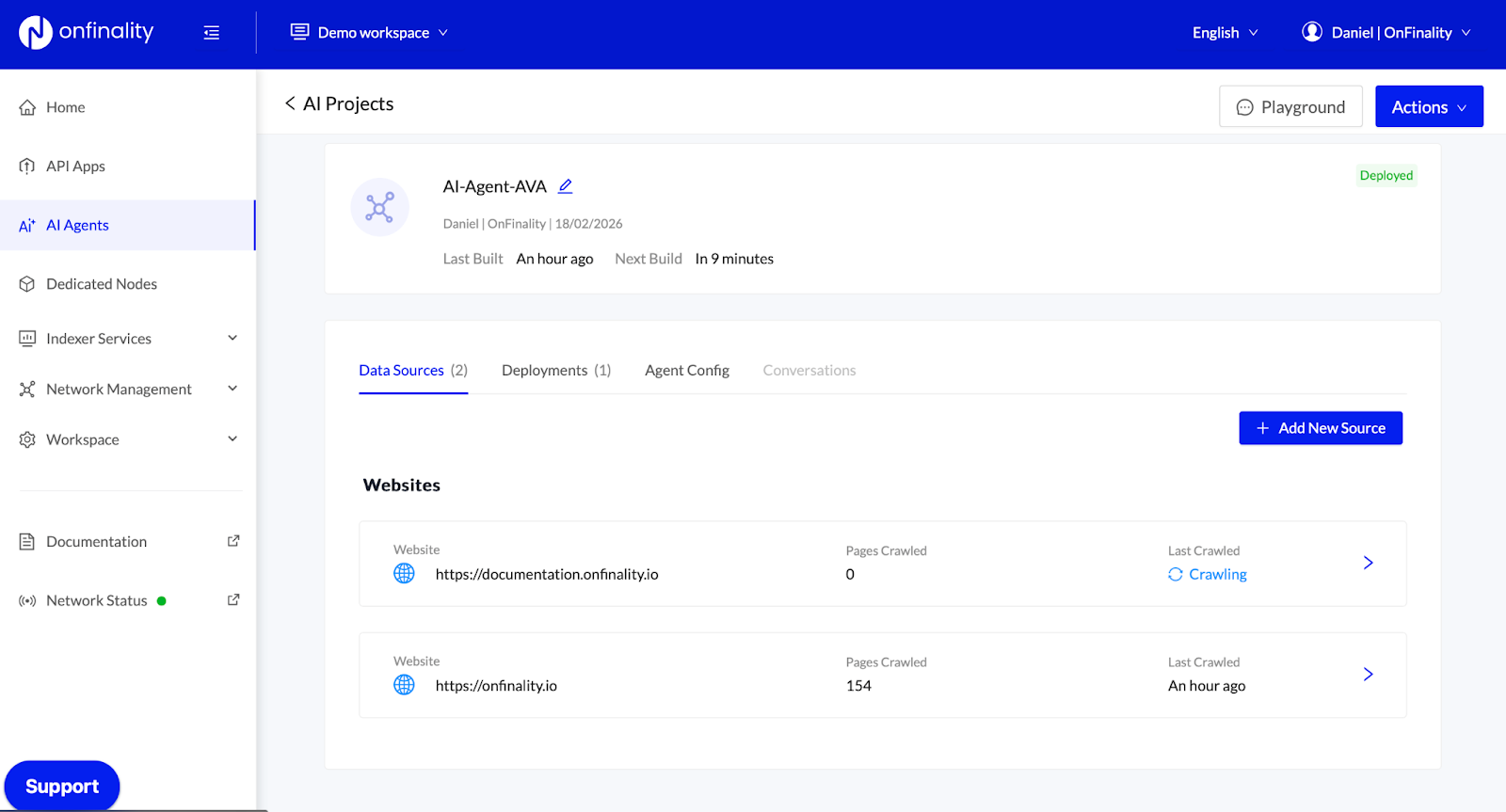Click the Demo workspace monitor icon
The height and width of the screenshot is (812, 1506).
(x=299, y=32)
